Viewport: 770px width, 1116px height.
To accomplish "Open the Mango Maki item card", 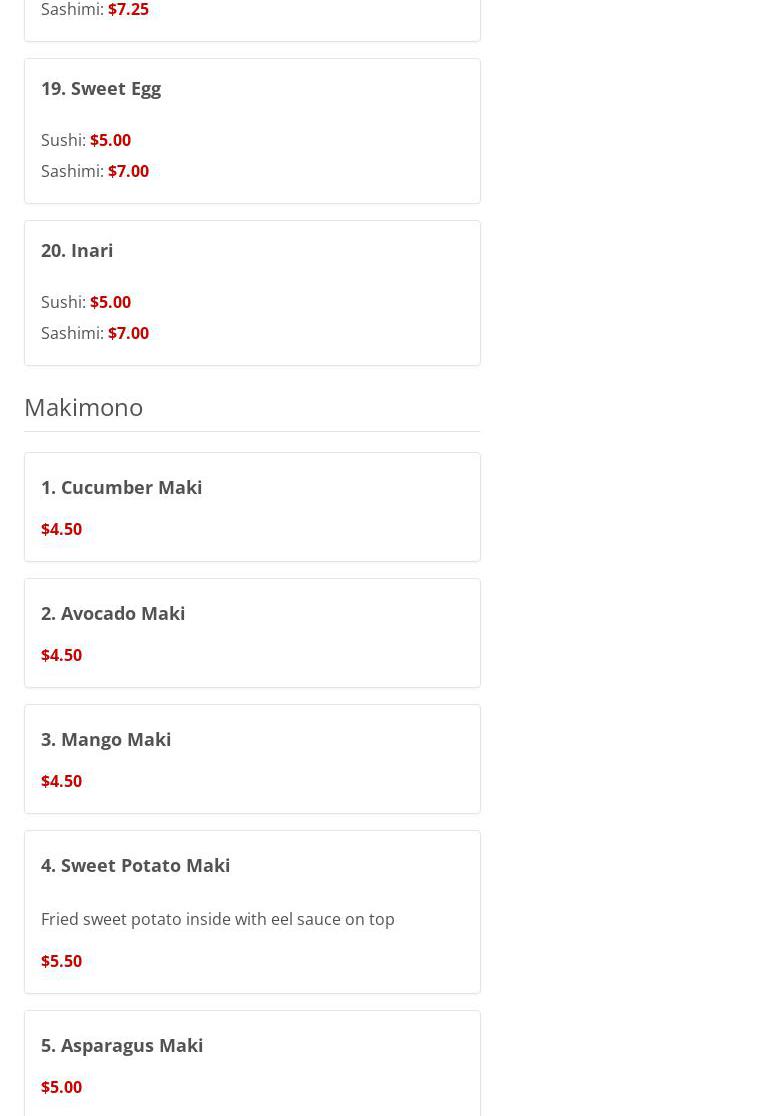I will pyautogui.click(x=253, y=759).
